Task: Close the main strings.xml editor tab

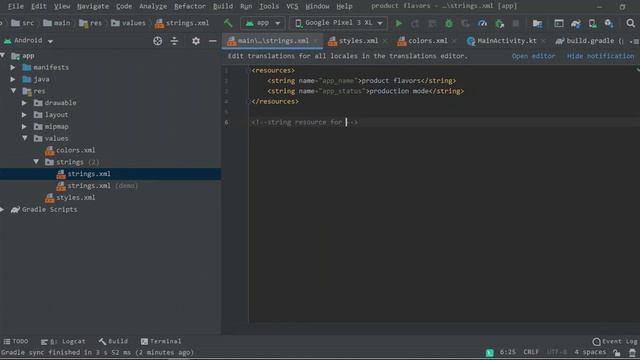Action: (x=316, y=41)
